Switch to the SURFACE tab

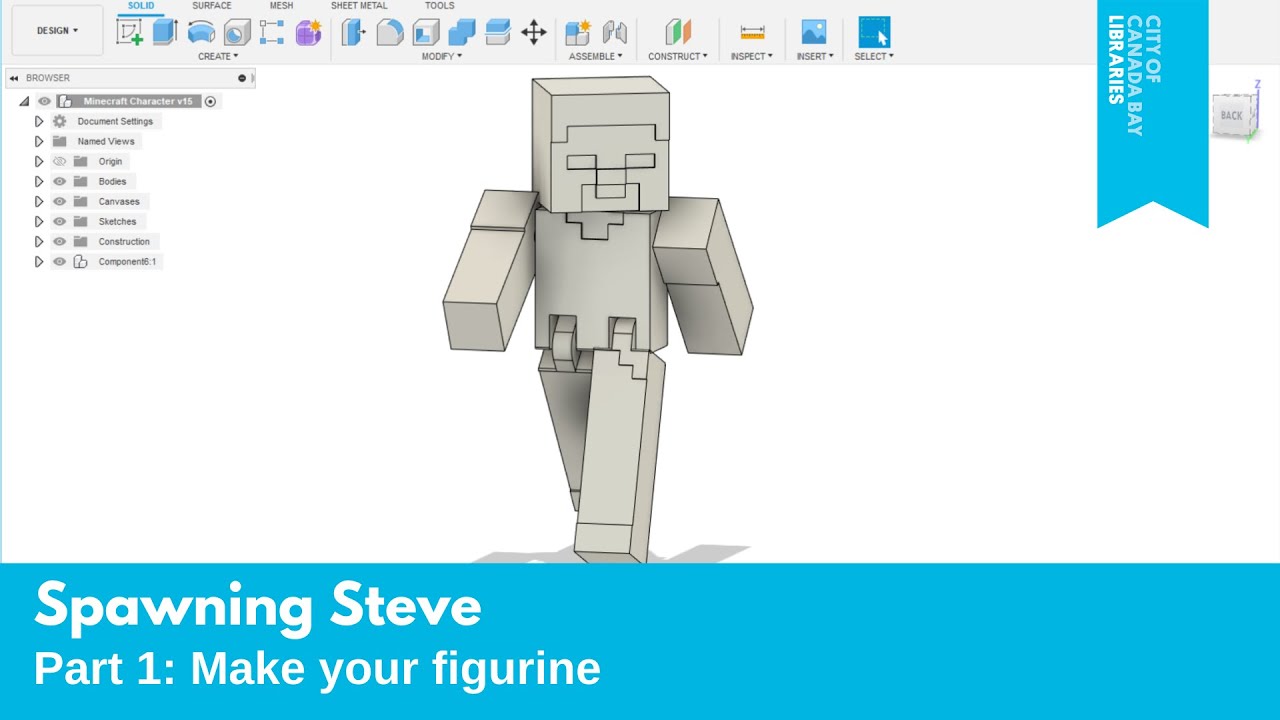click(212, 6)
